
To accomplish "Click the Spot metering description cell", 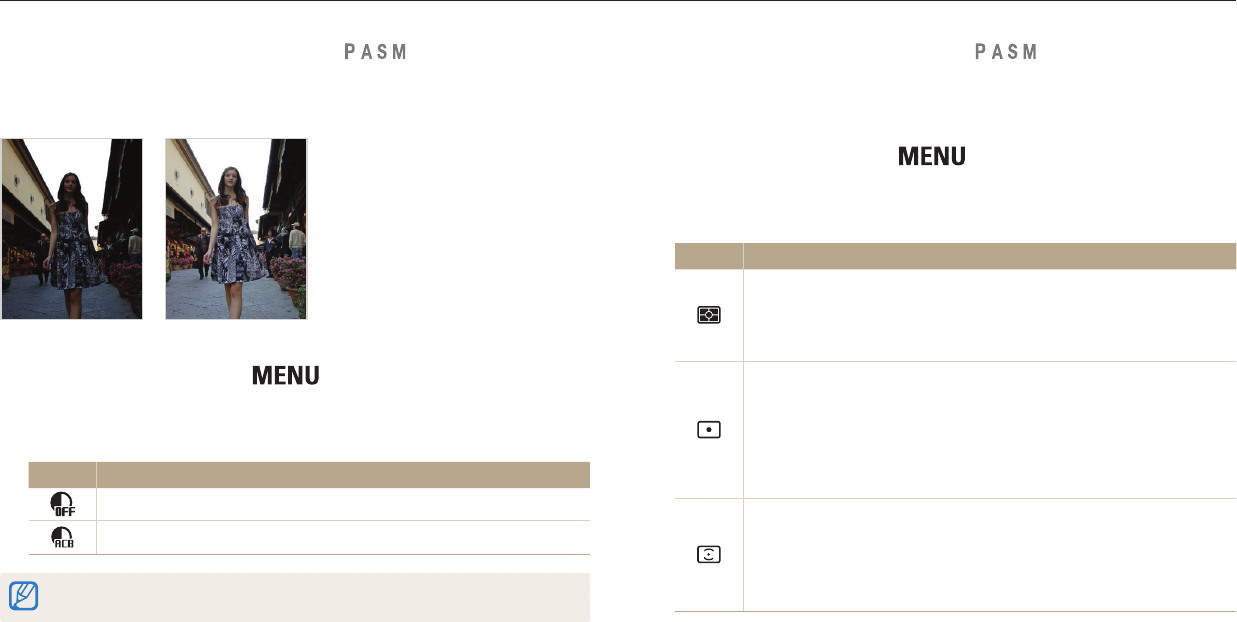I will 989,430.
